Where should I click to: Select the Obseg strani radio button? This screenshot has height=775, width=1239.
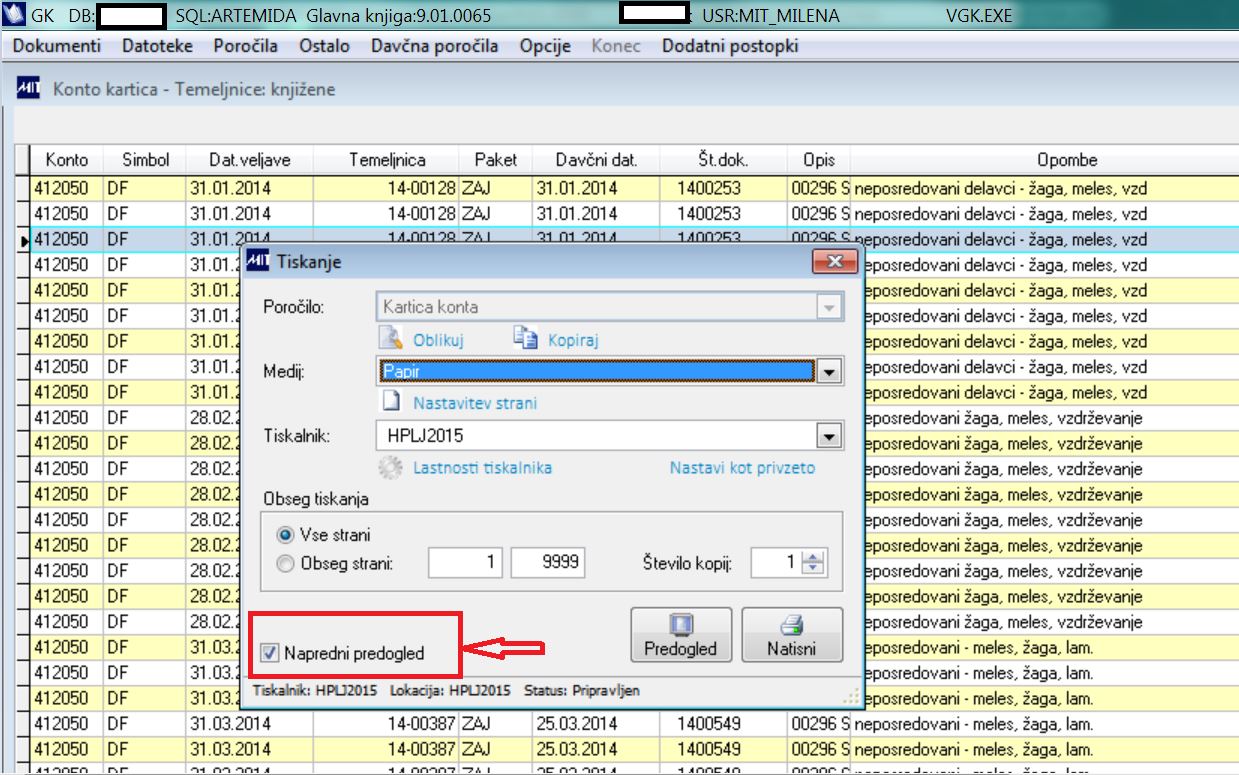tap(286, 563)
